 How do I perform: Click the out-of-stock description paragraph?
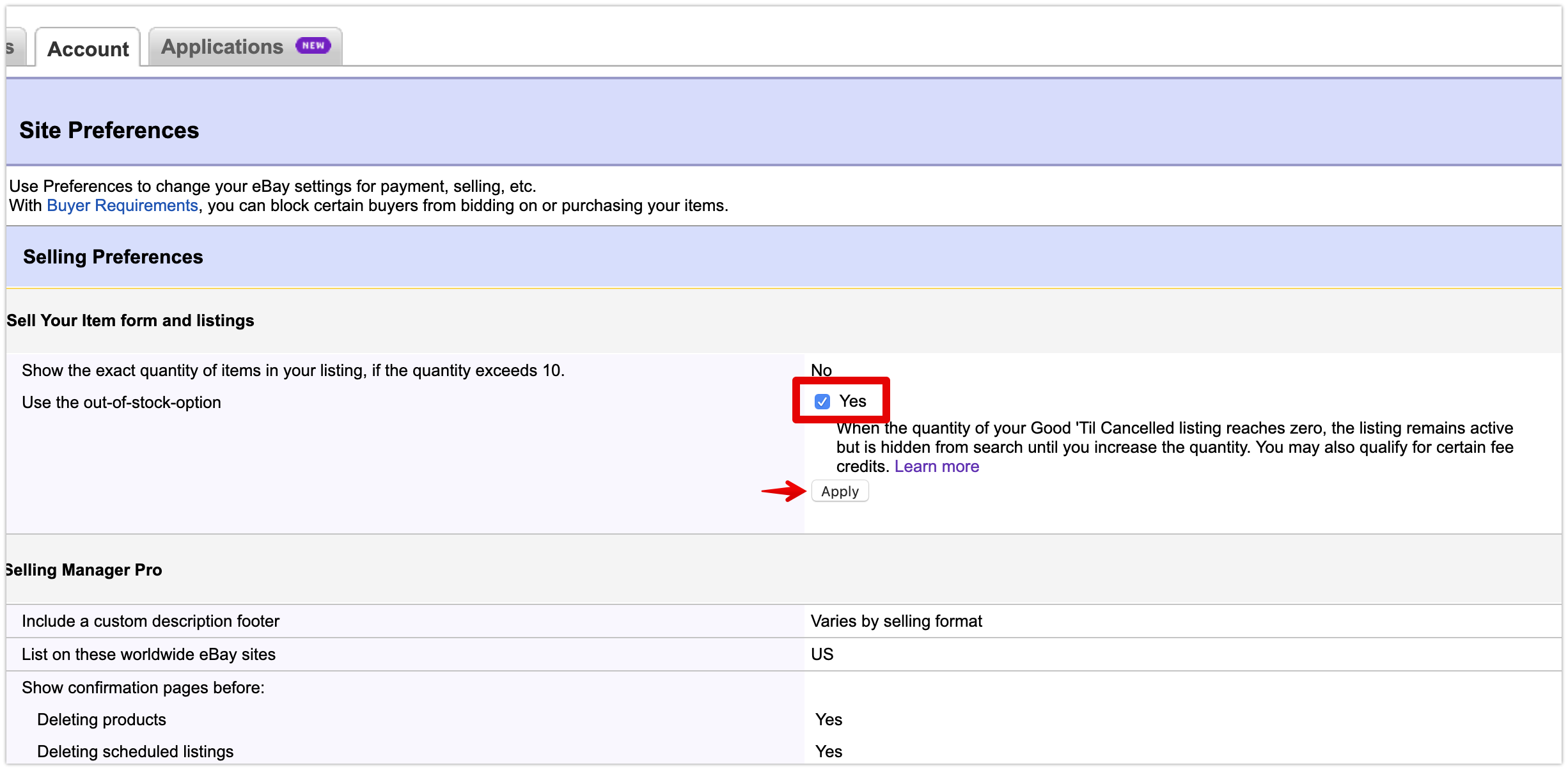point(1175,447)
